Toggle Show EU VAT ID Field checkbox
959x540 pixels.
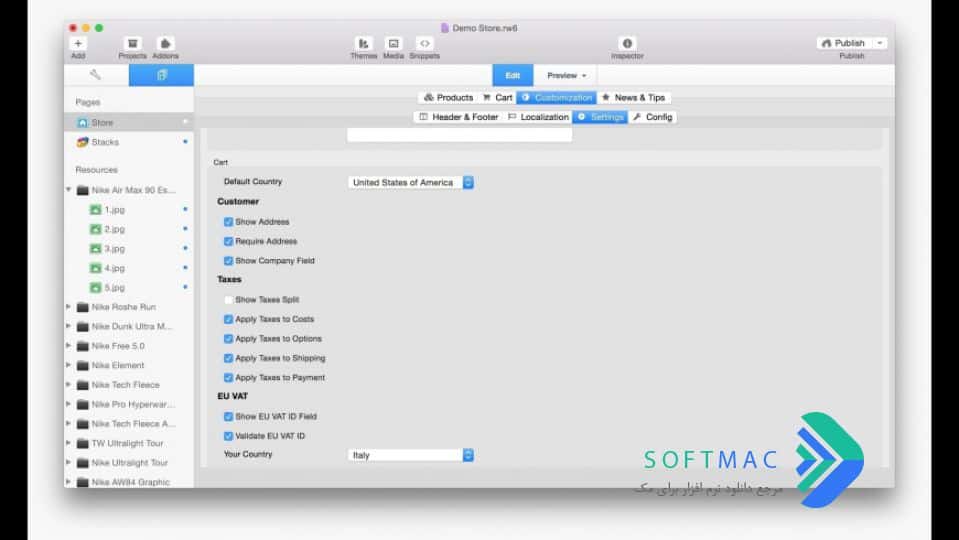[228, 416]
